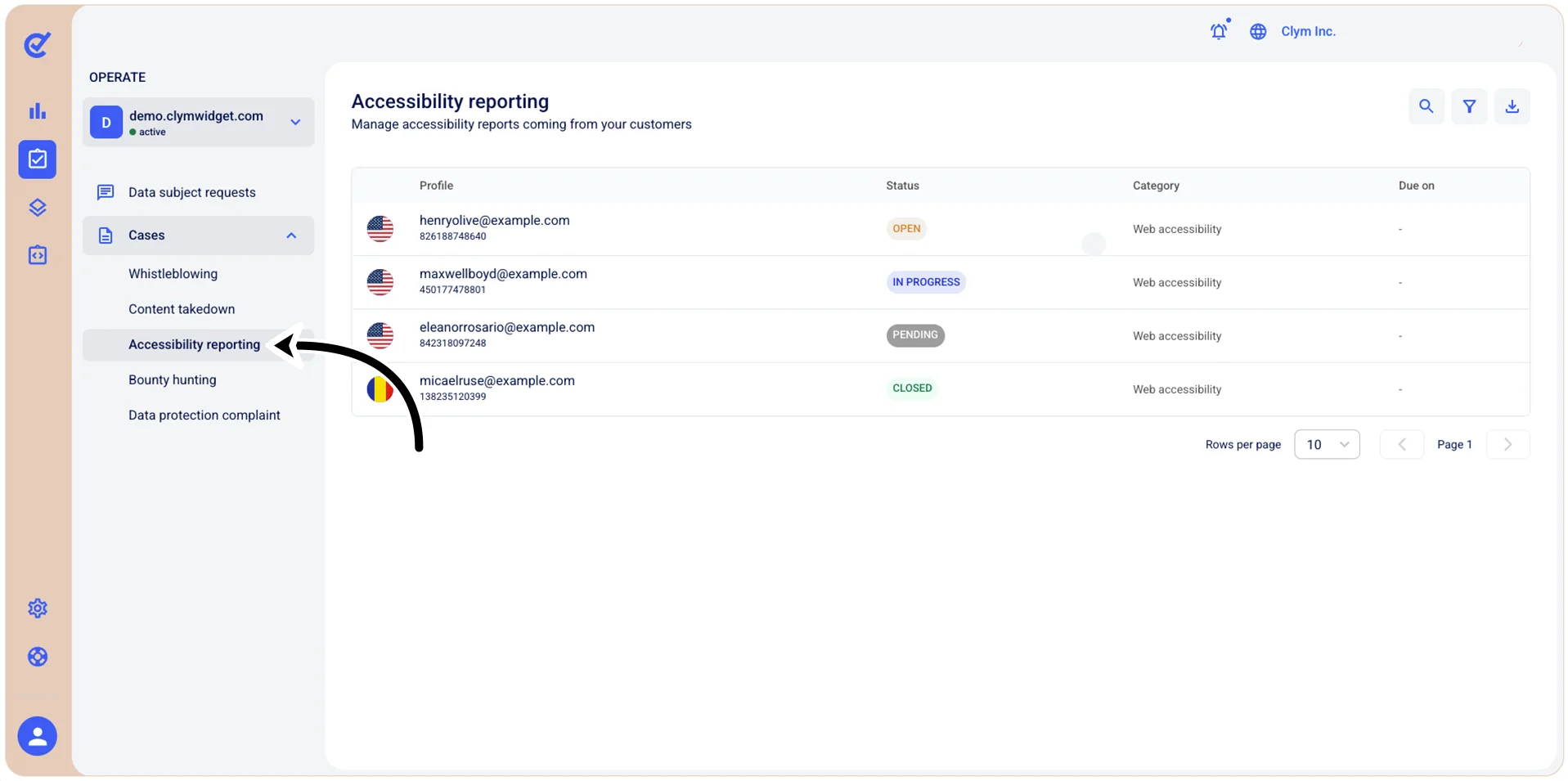Click the PENDING status badge
1568x781 pixels.
[915, 335]
